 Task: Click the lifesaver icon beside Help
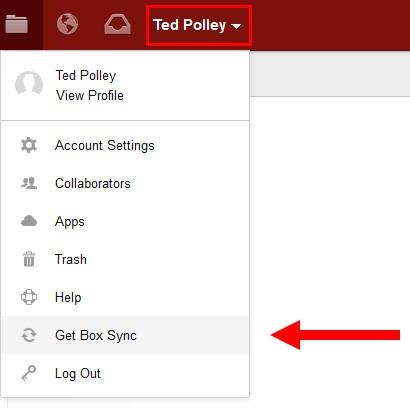coord(29,297)
